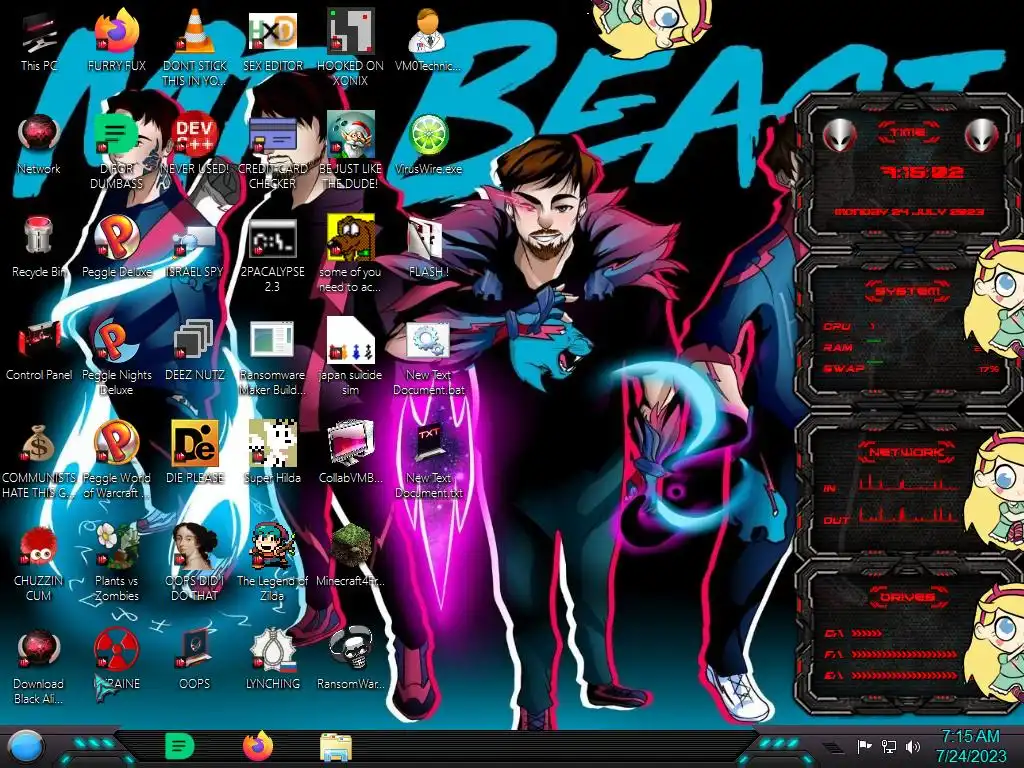Open the RansomWar skull icon
1024x768 pixels.
(351, 660)
